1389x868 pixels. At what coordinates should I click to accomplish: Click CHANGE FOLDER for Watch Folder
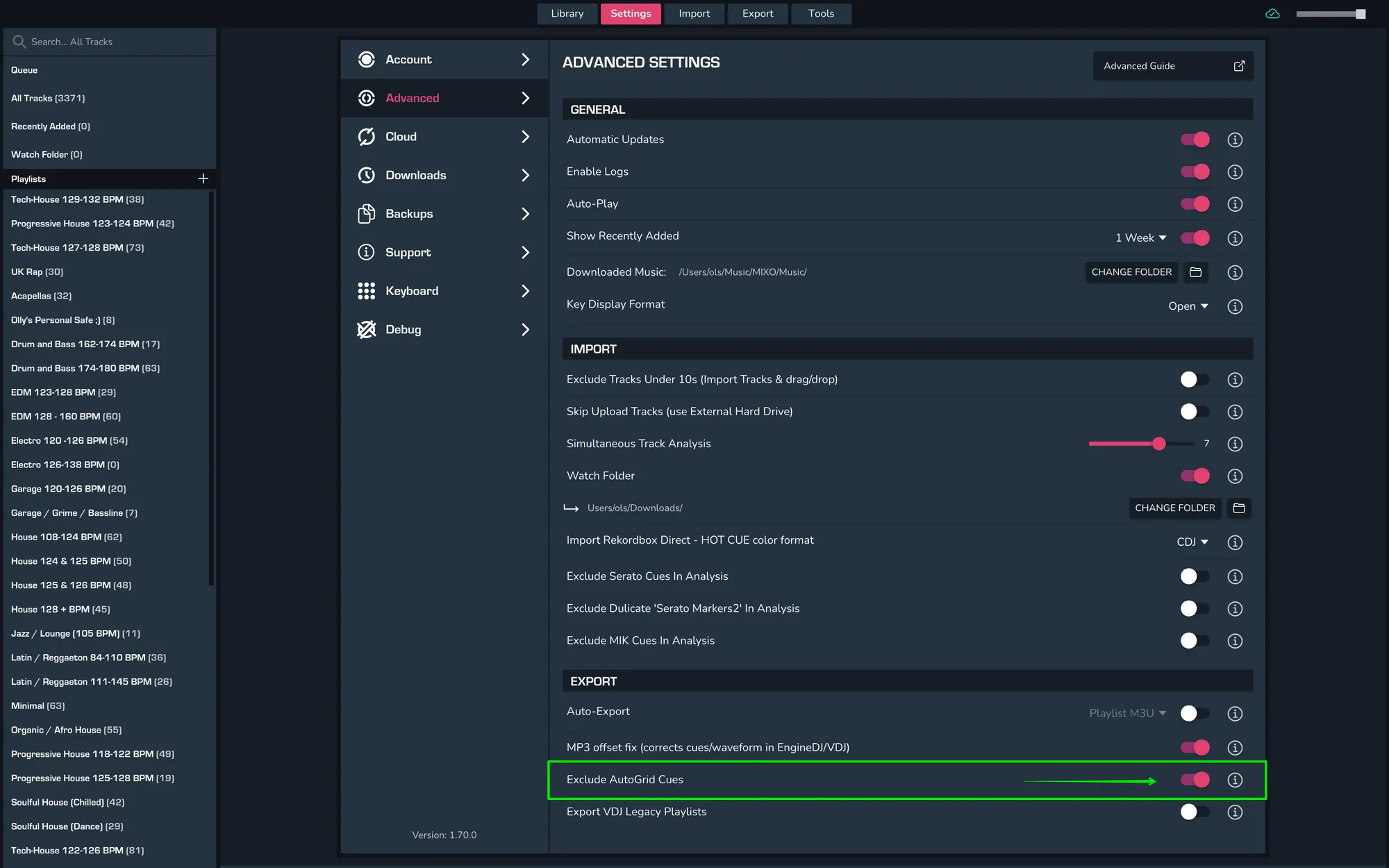click(x=1175, y=508)
